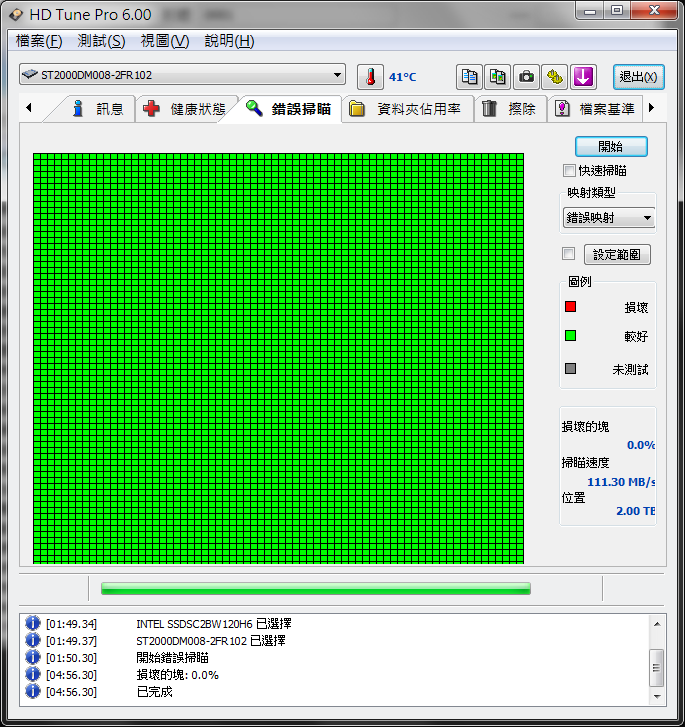This screenshot has width=685, height=727.
Task: Copy info to clipboard toolbar icon
Action: coord(469,77)
